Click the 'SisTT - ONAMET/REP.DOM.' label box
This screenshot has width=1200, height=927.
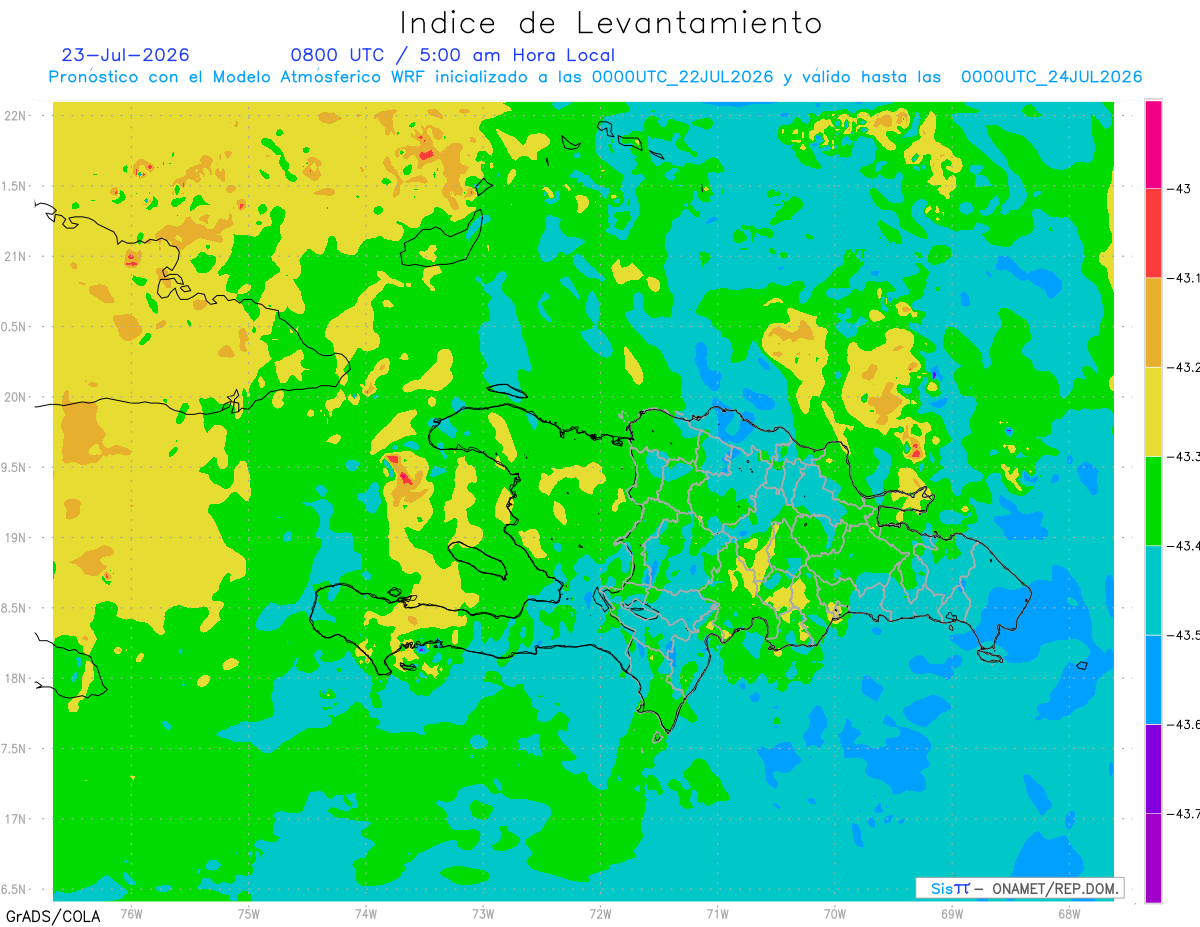(x=1020, y=888)
